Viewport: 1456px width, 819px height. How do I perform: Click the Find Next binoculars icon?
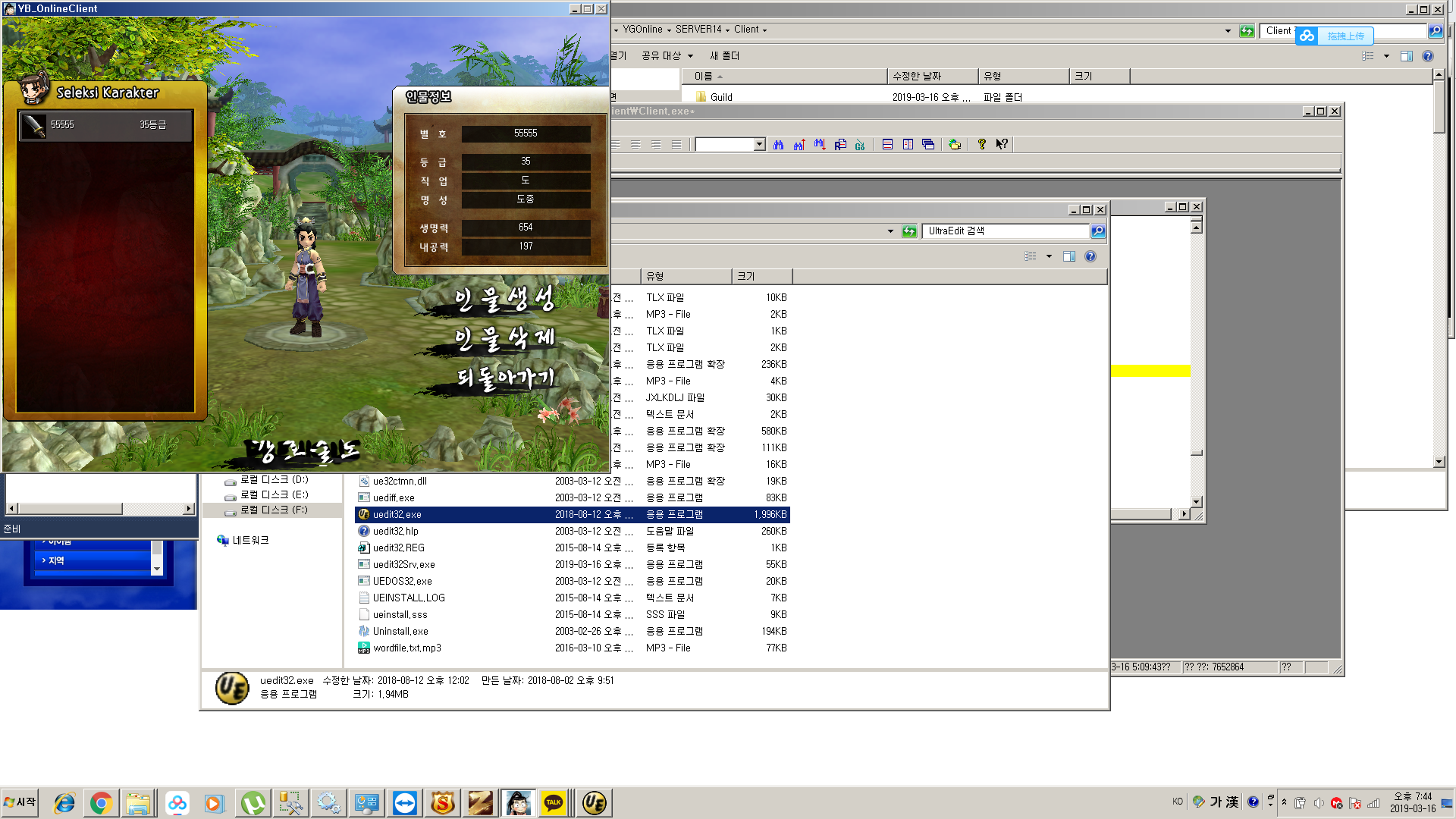click(820, 144)
